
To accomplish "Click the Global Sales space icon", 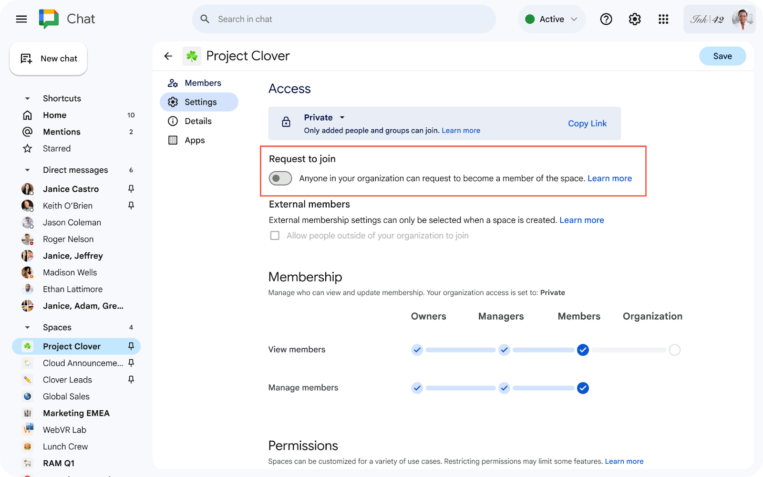I will pos(28,396).
